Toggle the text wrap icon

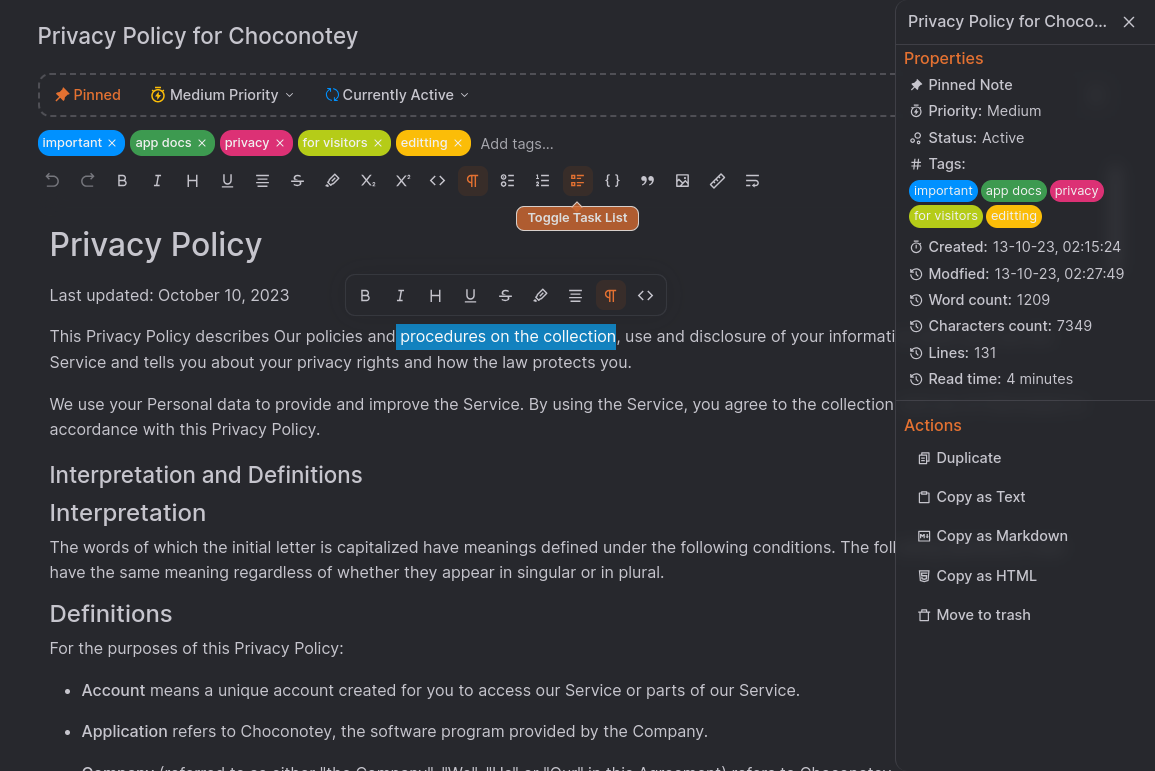coord(752,180)
